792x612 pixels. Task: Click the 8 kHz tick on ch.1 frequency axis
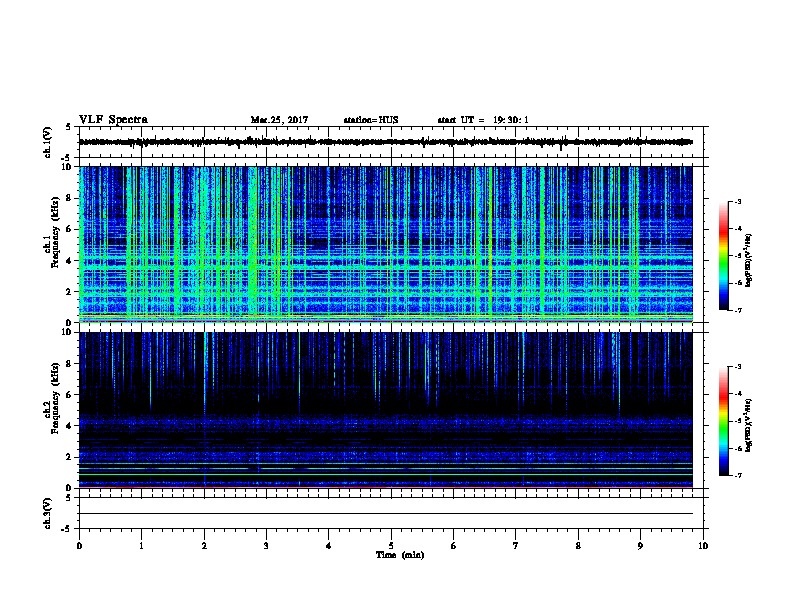[70, 198]
